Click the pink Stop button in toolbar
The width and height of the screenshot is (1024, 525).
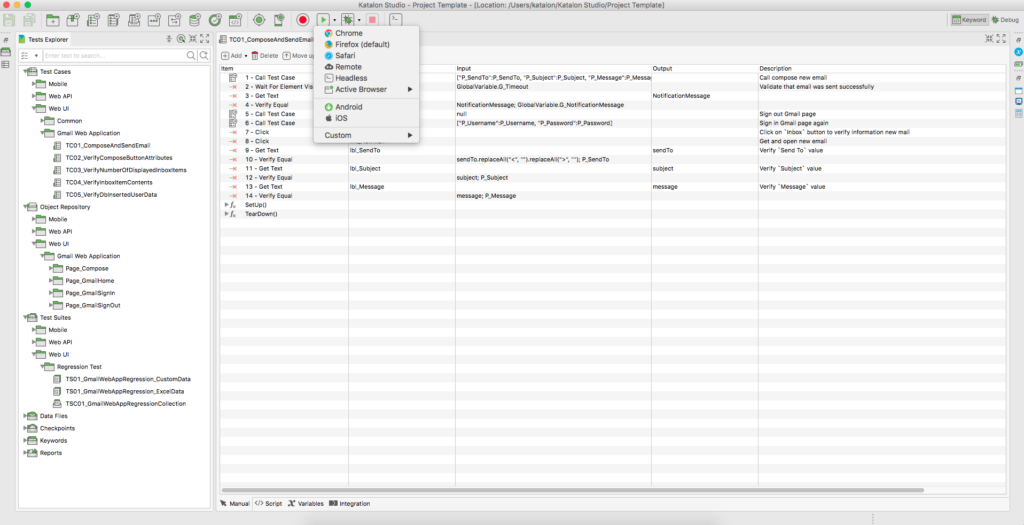[372, 20]
